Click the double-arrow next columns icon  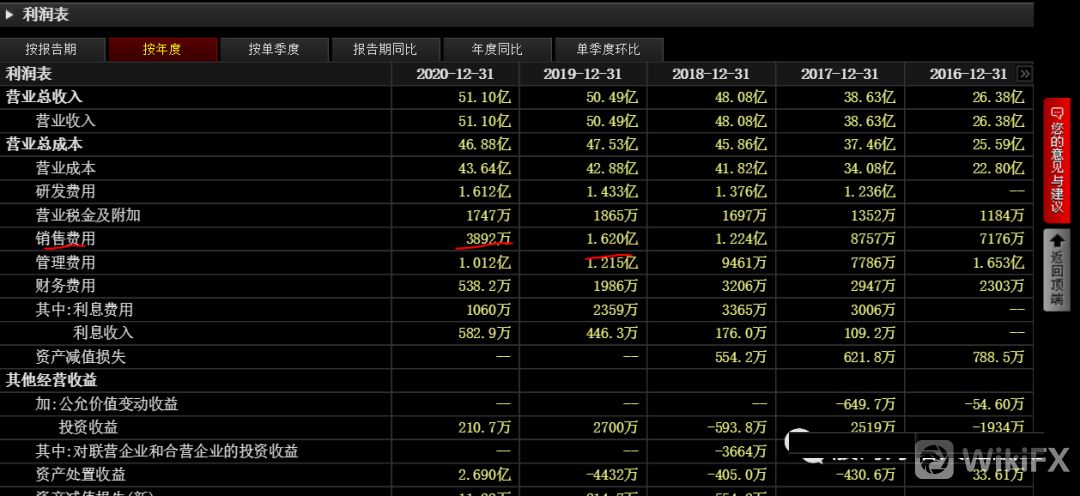(x=1024, y=74)
